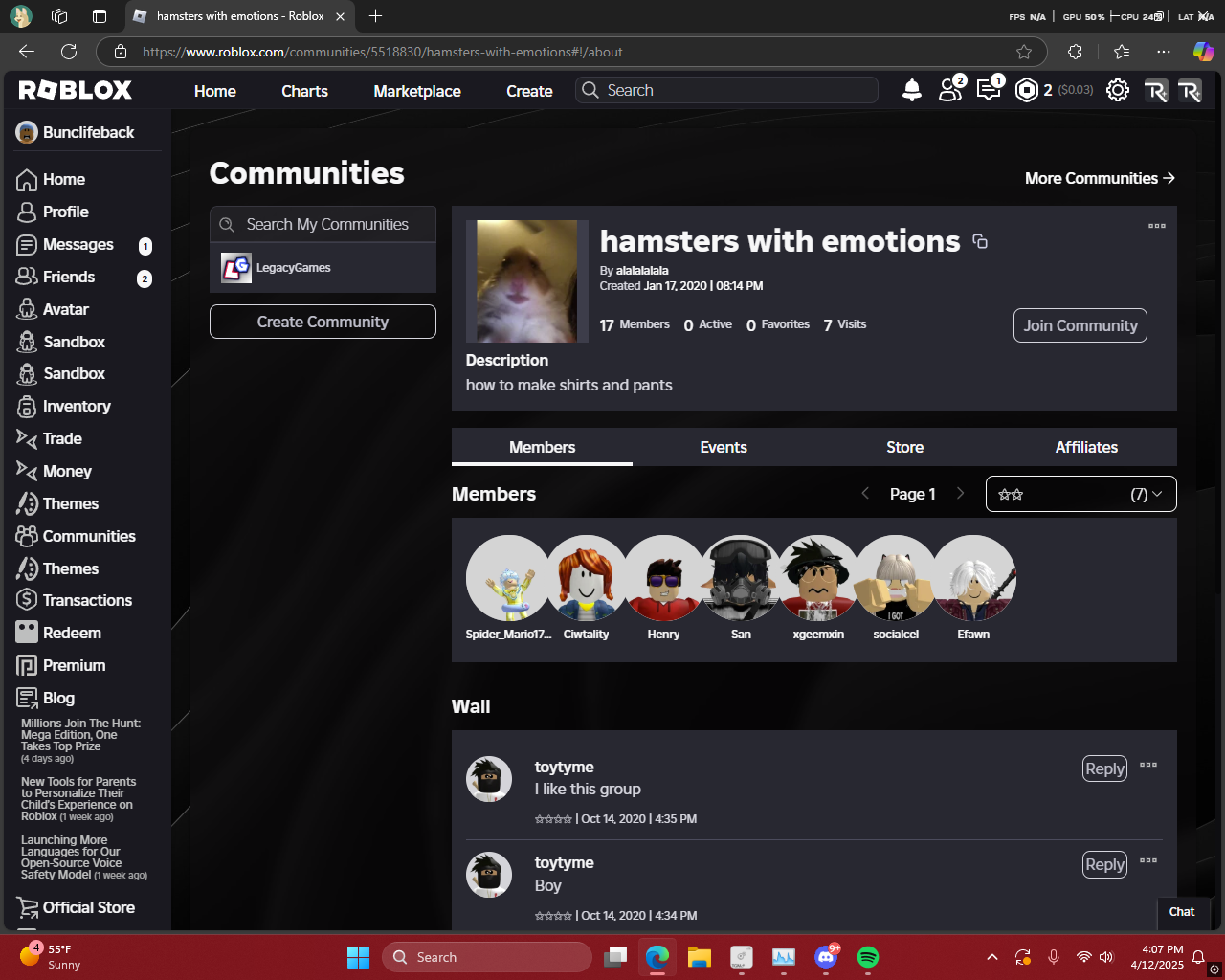1225x980 pixels.
Task: Show hidden system tray icons
Action: (992, 957)
